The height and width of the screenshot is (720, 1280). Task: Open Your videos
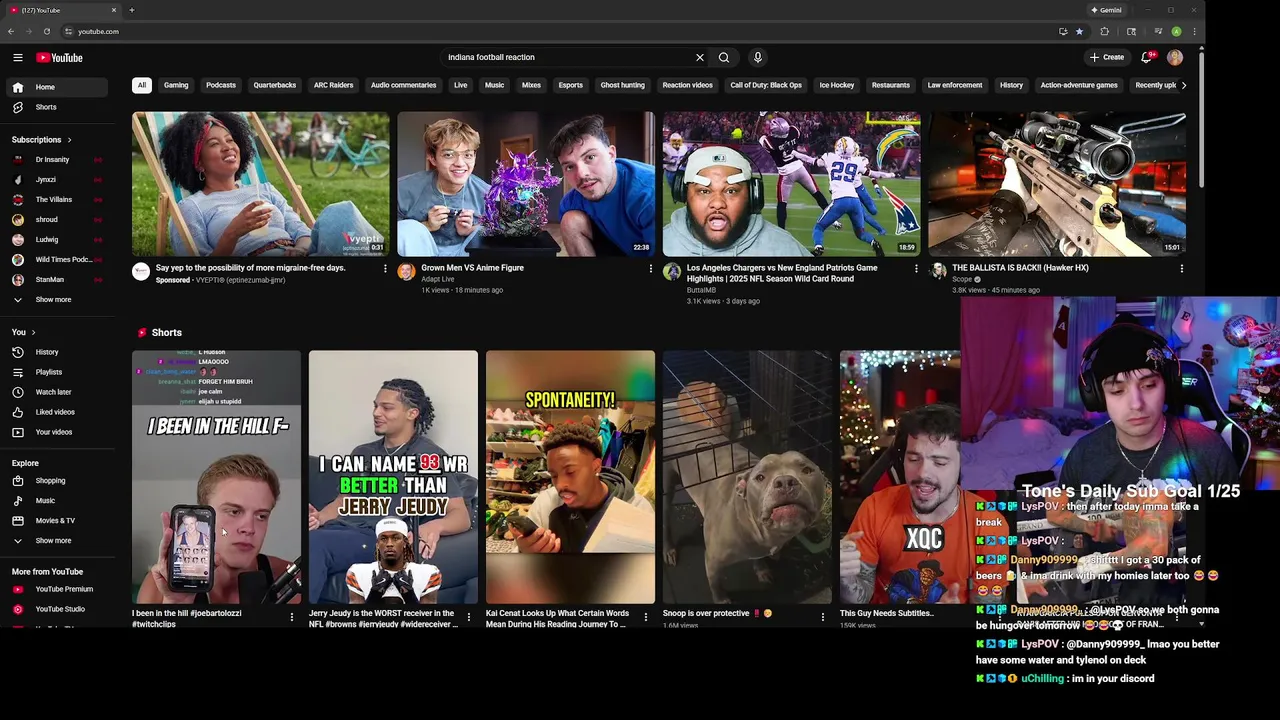55,432
